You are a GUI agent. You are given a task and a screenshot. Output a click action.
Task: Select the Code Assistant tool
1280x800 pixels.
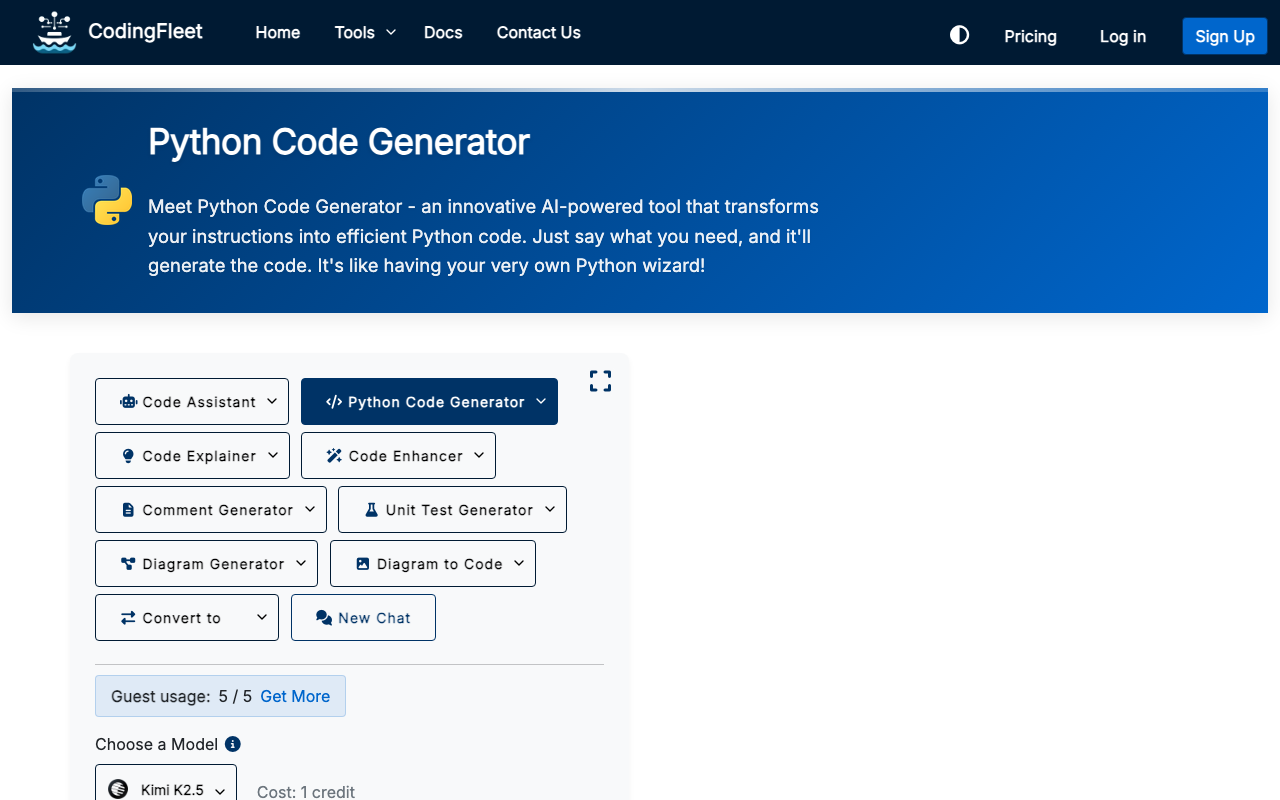(x=190, y=402)
